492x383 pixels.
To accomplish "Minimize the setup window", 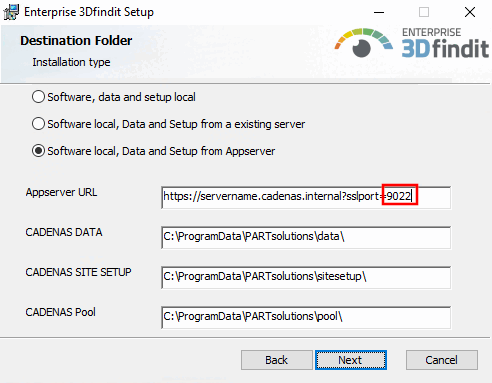I will pos(379,12).
